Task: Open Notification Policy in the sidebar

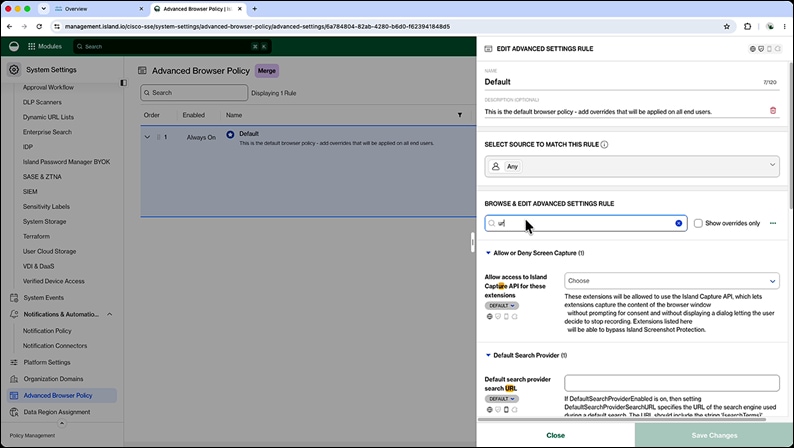Action: coord(47,331)
